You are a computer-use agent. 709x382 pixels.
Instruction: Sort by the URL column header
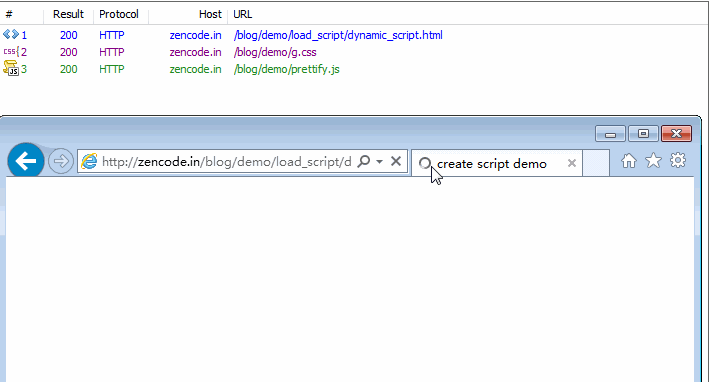click(x=243, y=14)
